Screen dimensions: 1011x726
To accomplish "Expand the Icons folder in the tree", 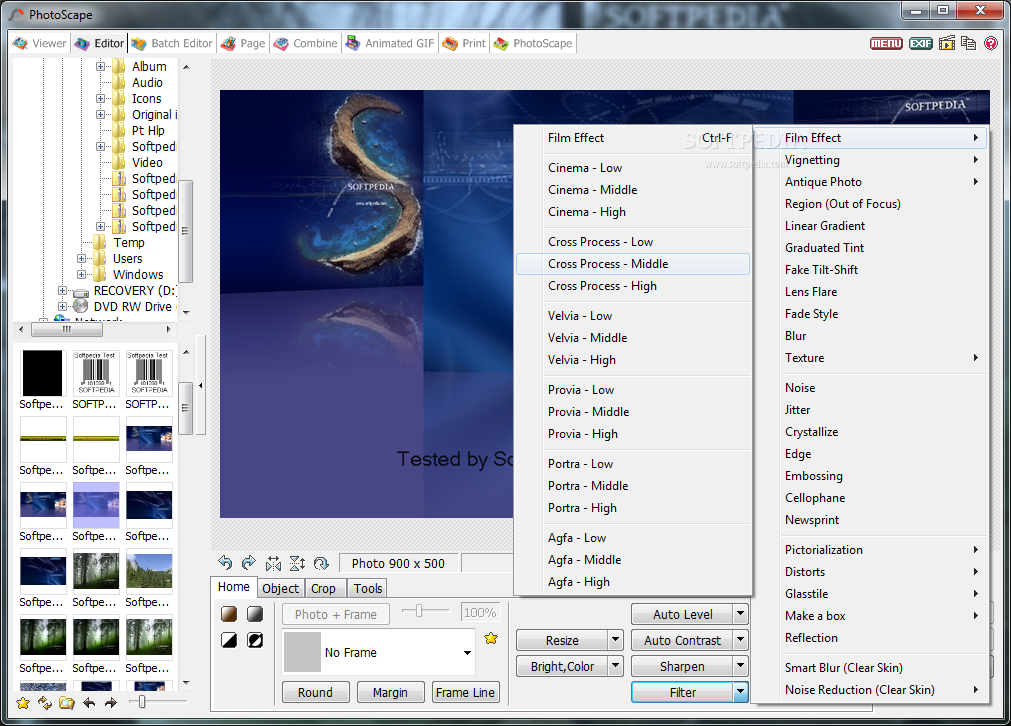I will (x=101, y=99).
